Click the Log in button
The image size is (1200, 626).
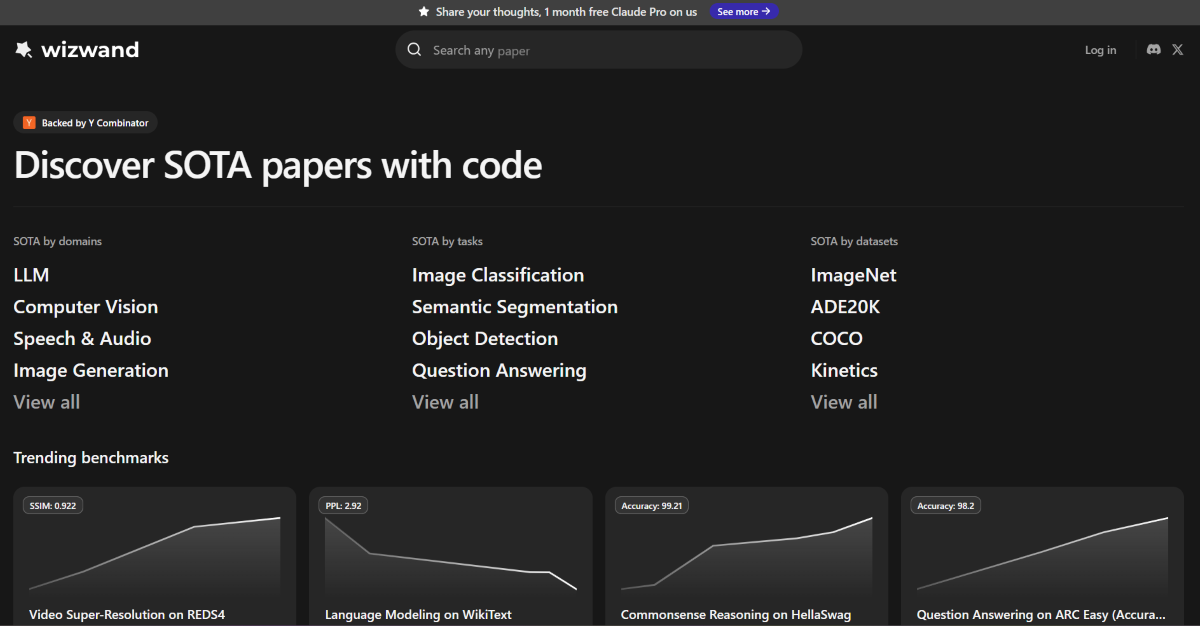(1100, 50)
